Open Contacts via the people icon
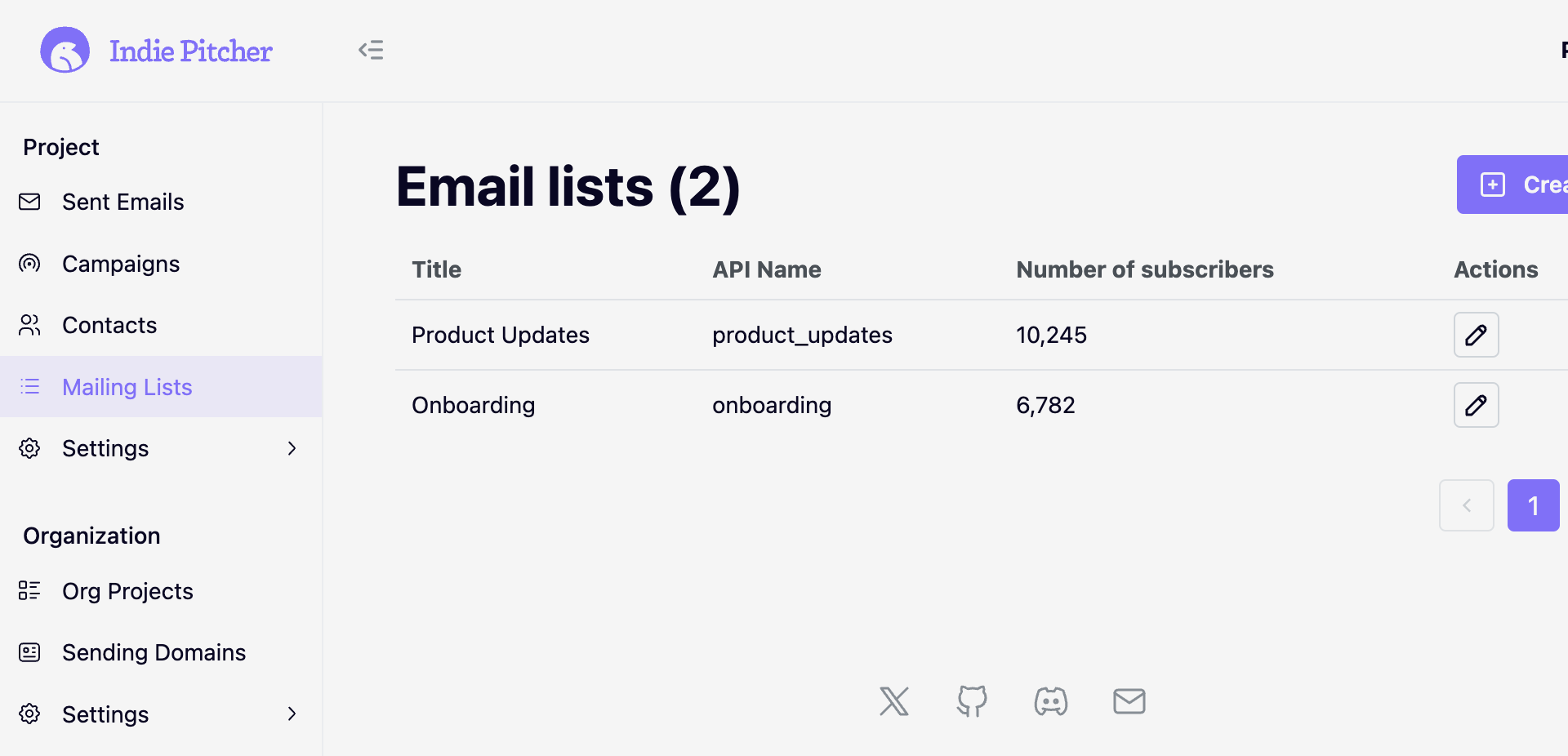This screenshot has width=1568, height=756. tap(29, 324)
